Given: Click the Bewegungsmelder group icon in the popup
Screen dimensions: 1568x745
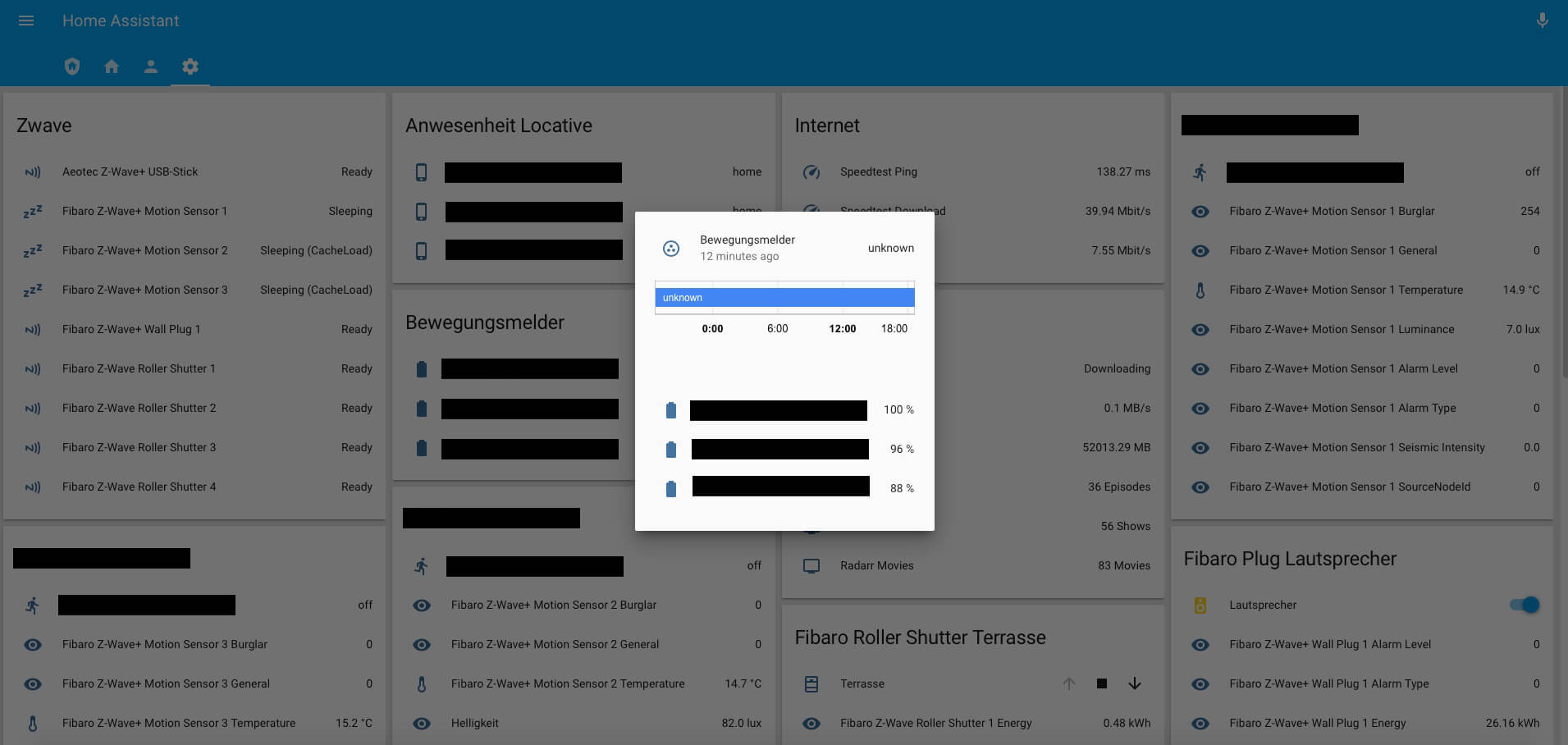Looking at the screenshot, I should tap(671, 249).
